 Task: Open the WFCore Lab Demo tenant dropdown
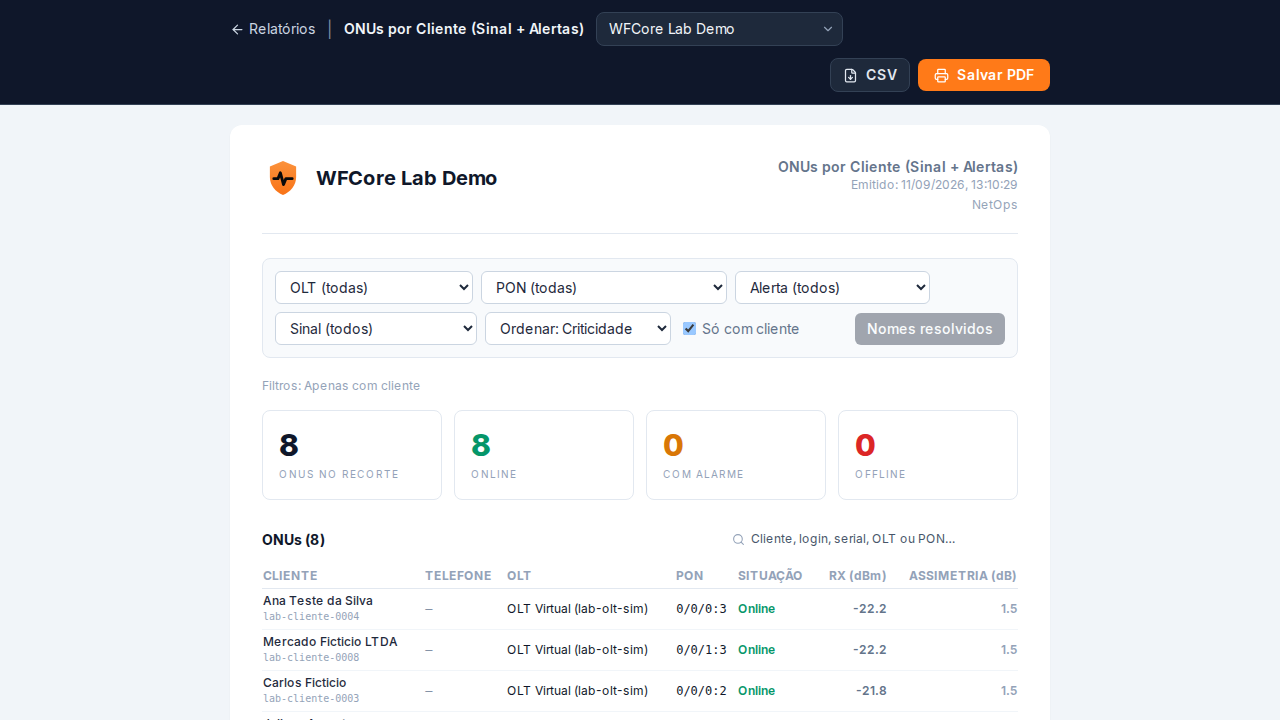[719, 29]
